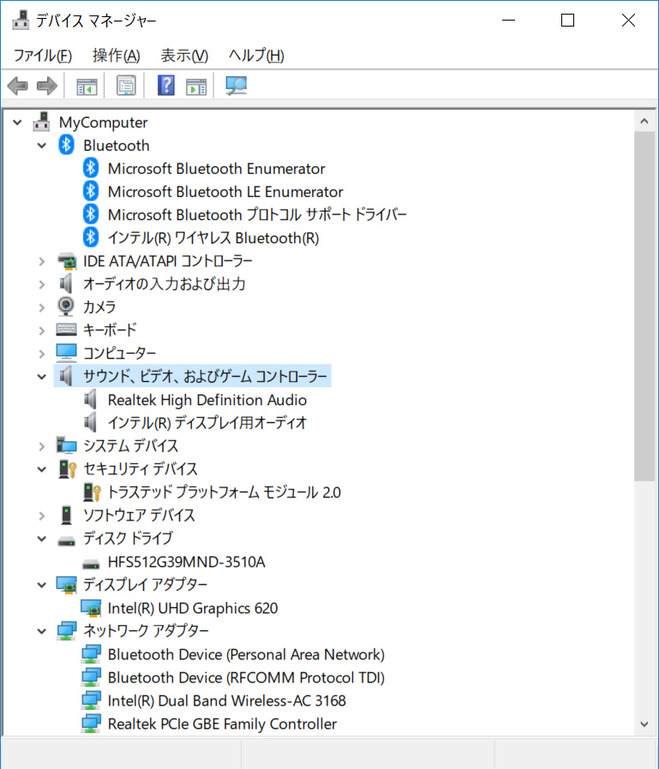
Task: Select Bluetooth Device (RFCOMM Protocol TDI)
Action: click(246, 677)
